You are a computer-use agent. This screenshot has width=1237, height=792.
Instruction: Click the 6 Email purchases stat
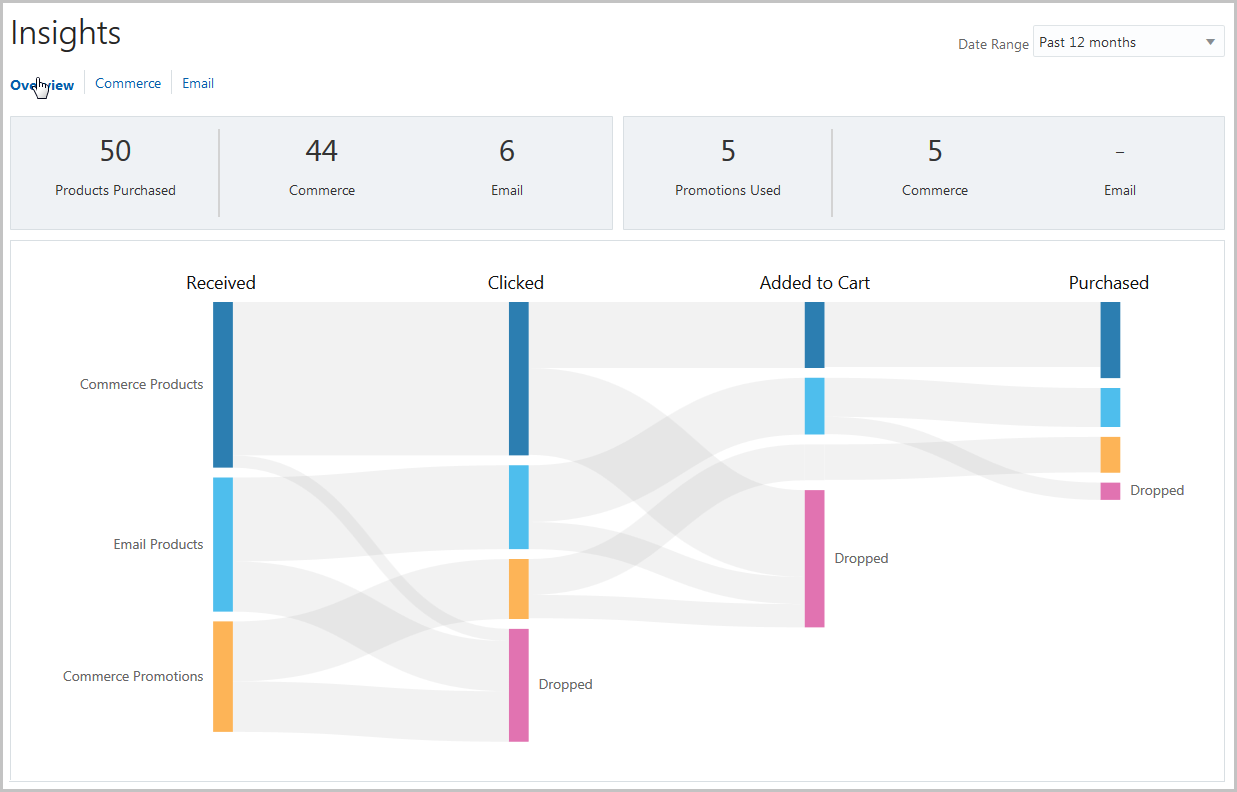pyautogui.click(x=507, y=167)
